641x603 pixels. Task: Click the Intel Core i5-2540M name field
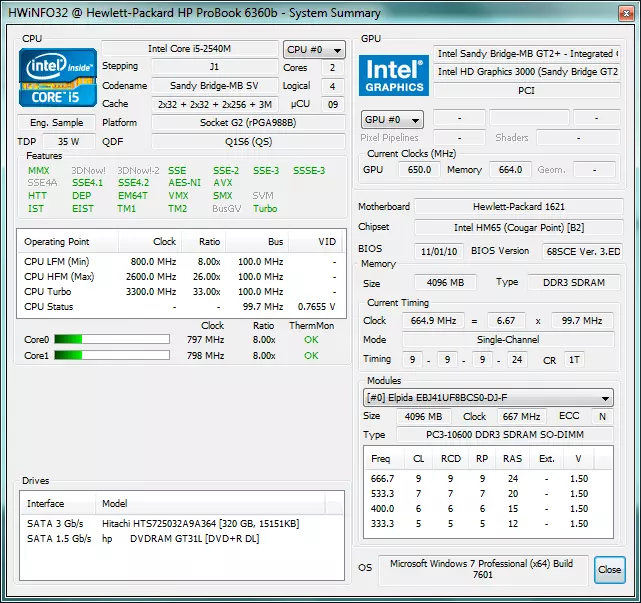pyautogui.click(x=190, y=49)
